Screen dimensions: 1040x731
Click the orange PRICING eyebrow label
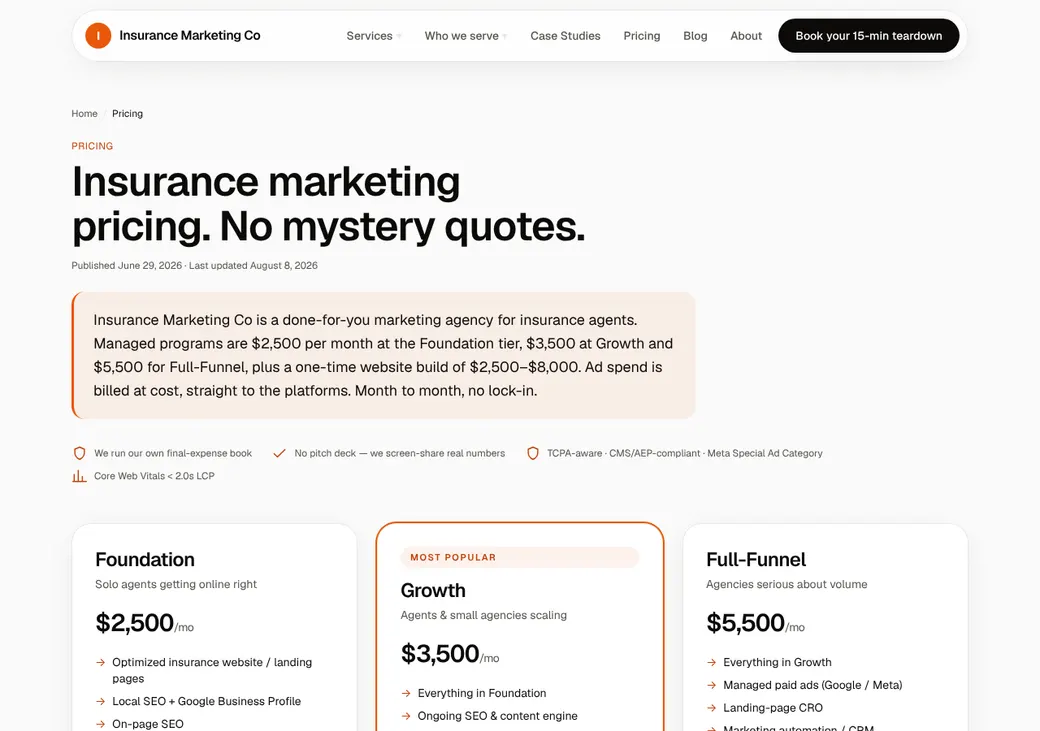coord(92,146)
